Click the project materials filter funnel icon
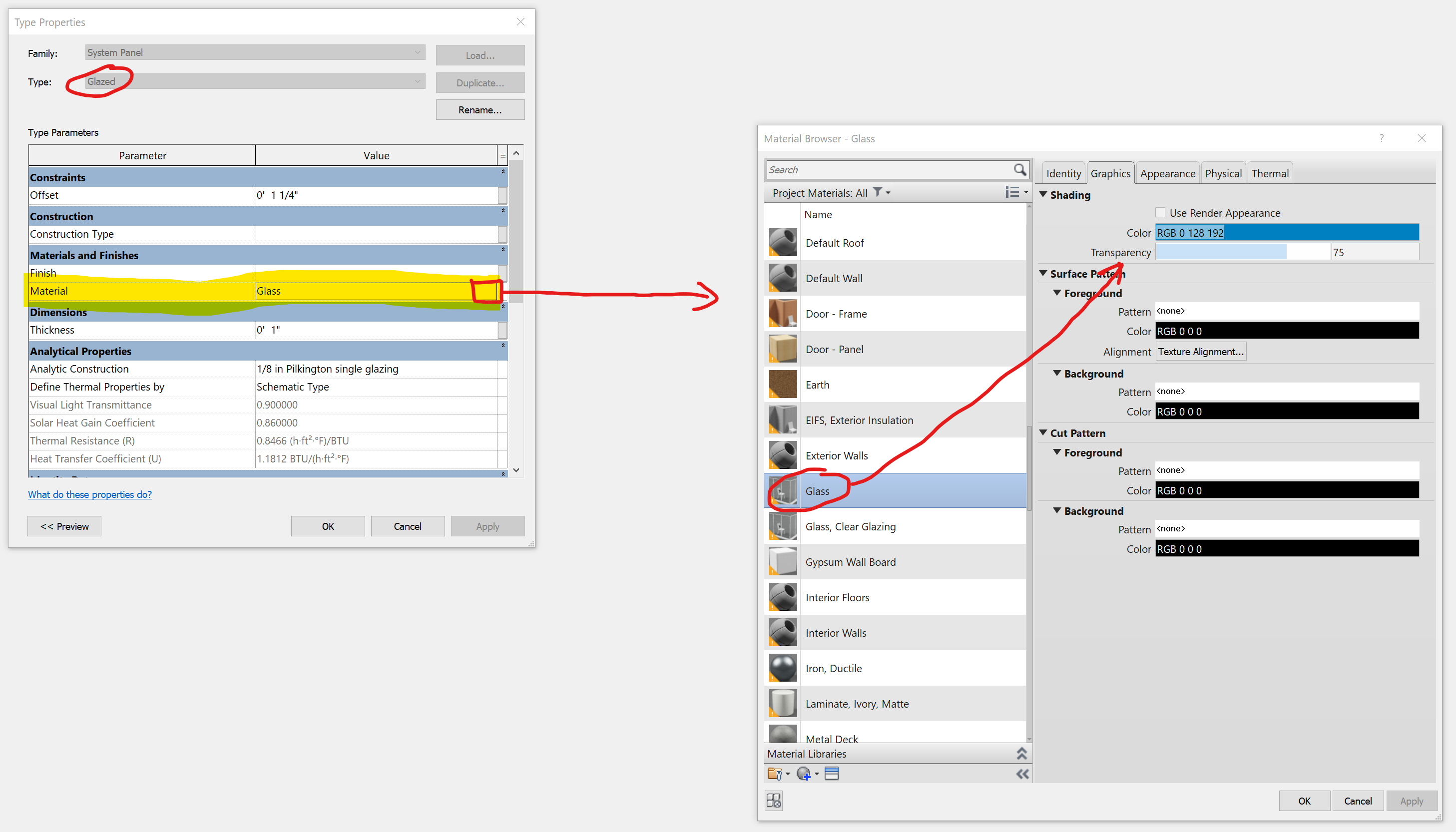The width and height of the screenshot is (1456, 832). [x=878, y=193]
